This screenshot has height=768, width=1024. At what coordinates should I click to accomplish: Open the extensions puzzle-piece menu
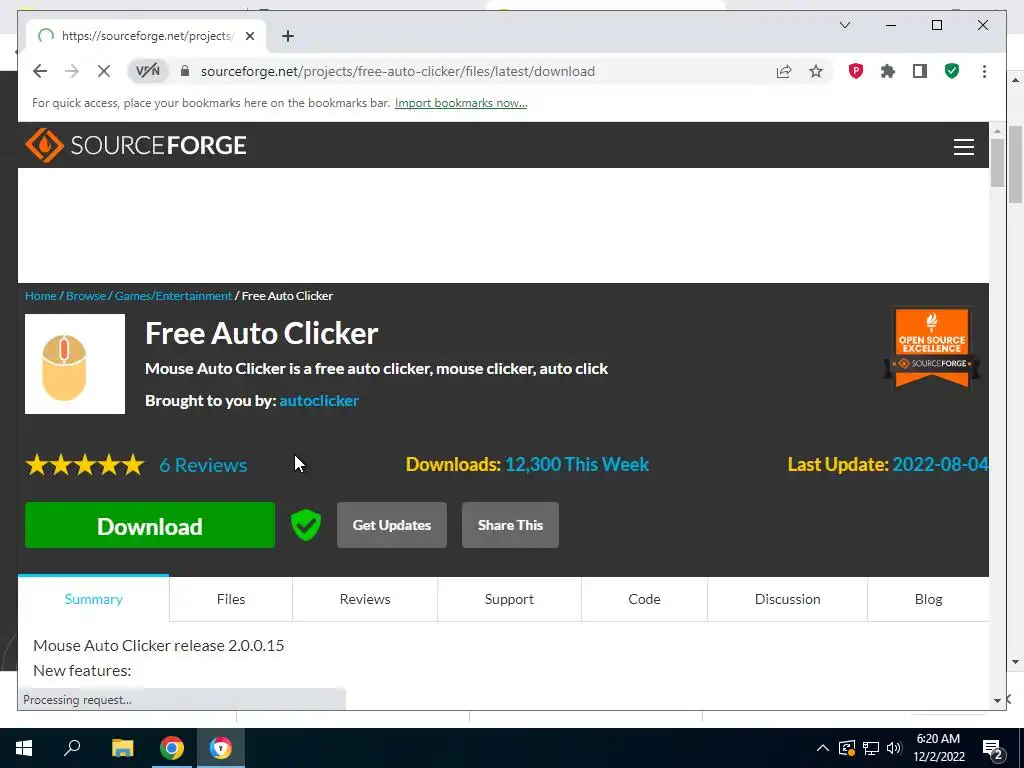[888, 71]
